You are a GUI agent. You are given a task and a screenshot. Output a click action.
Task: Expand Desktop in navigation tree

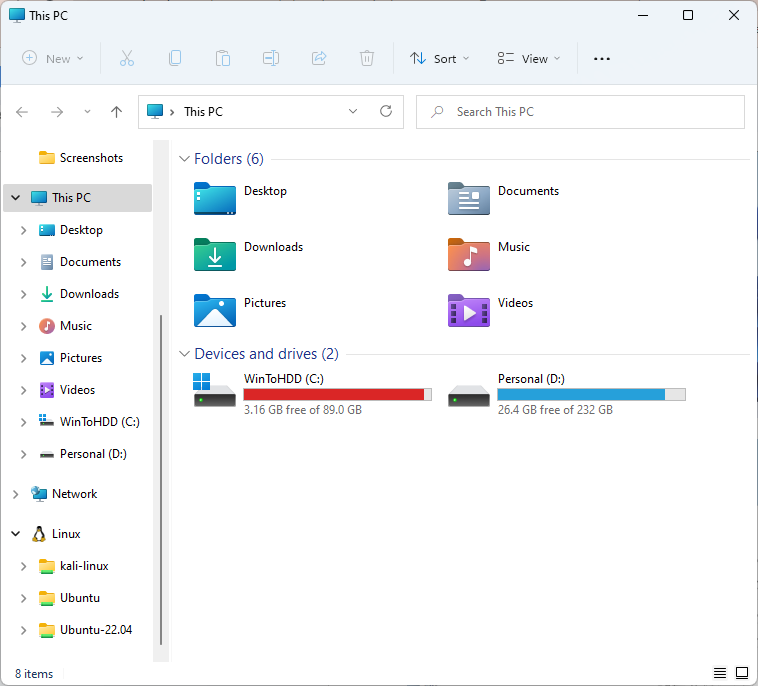click(x=23, y=230)
